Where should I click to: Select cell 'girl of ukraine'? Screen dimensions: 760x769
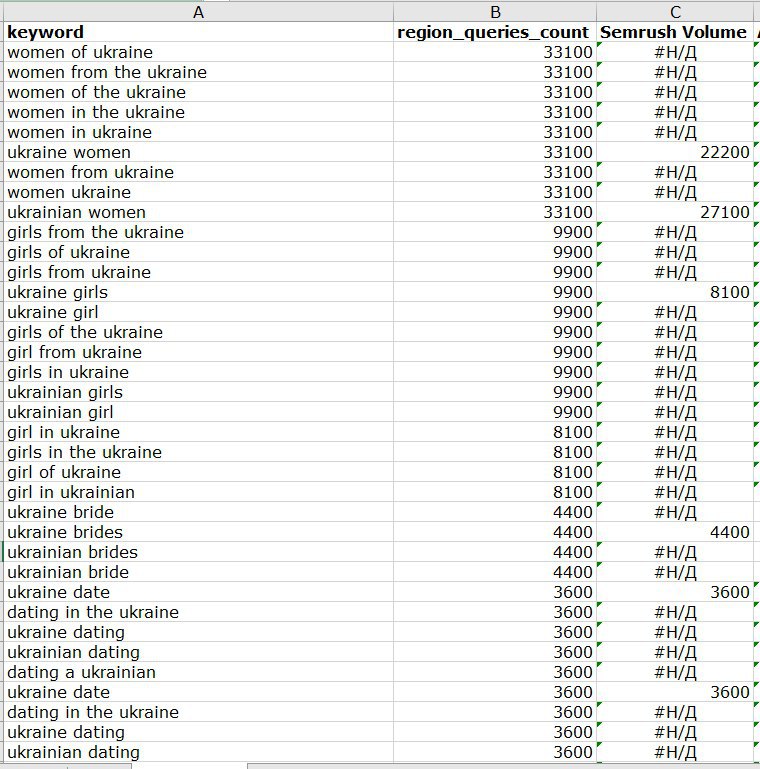coord(198,472)
